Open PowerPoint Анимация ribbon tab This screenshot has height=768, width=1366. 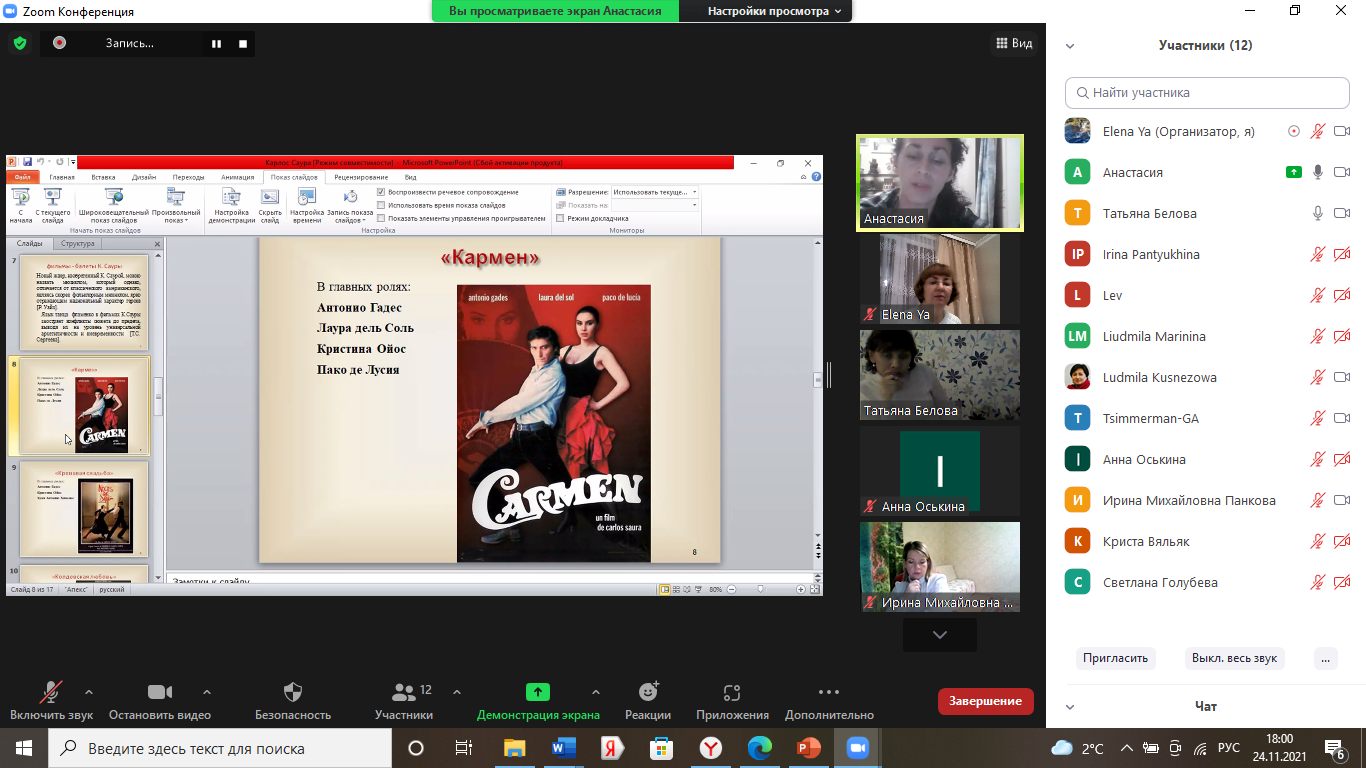coord(238,177)
